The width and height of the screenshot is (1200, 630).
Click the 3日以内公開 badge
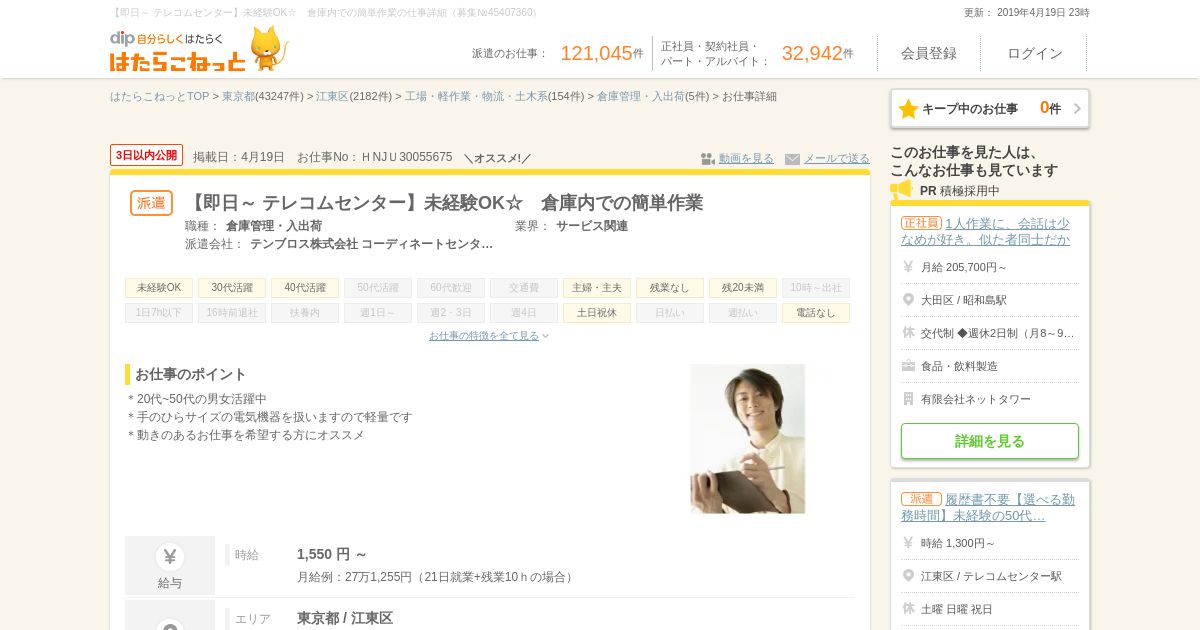[x=146, y=155]
